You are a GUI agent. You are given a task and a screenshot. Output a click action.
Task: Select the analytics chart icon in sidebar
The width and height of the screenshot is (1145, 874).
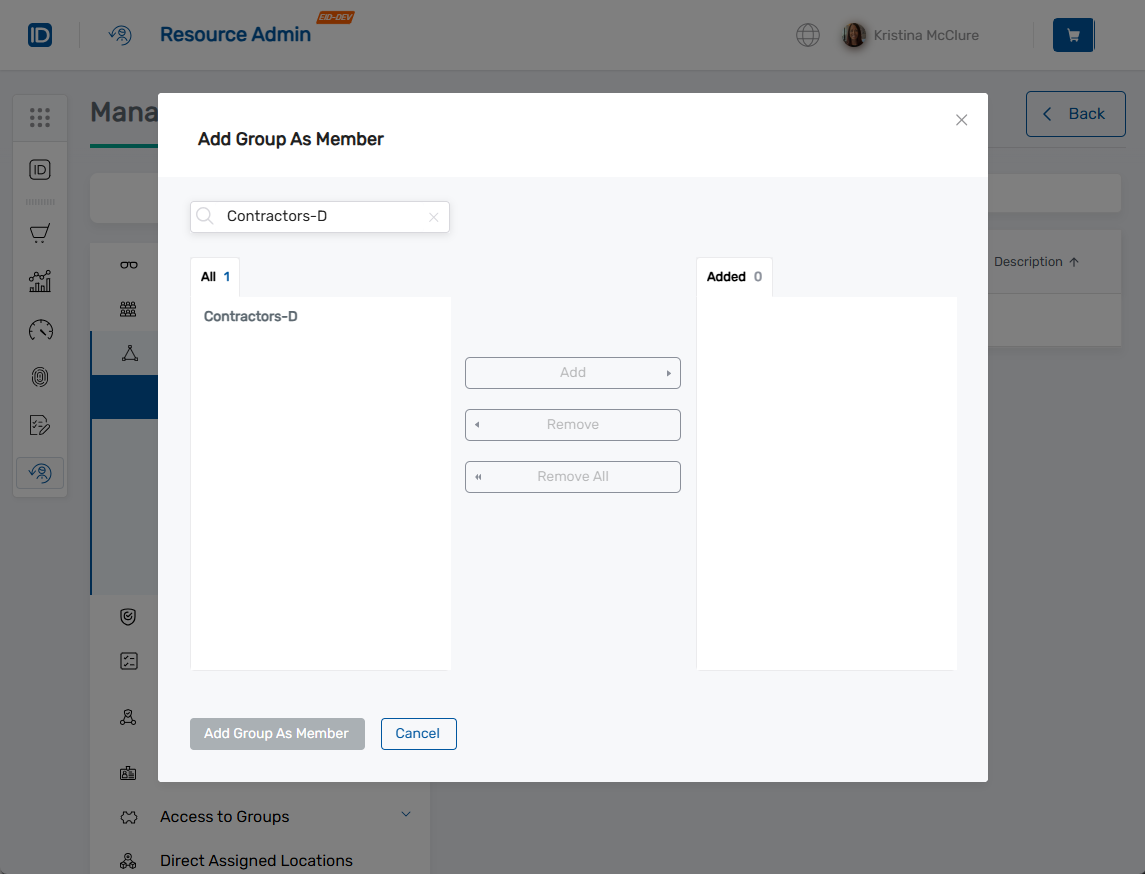[x=40, y=281]
